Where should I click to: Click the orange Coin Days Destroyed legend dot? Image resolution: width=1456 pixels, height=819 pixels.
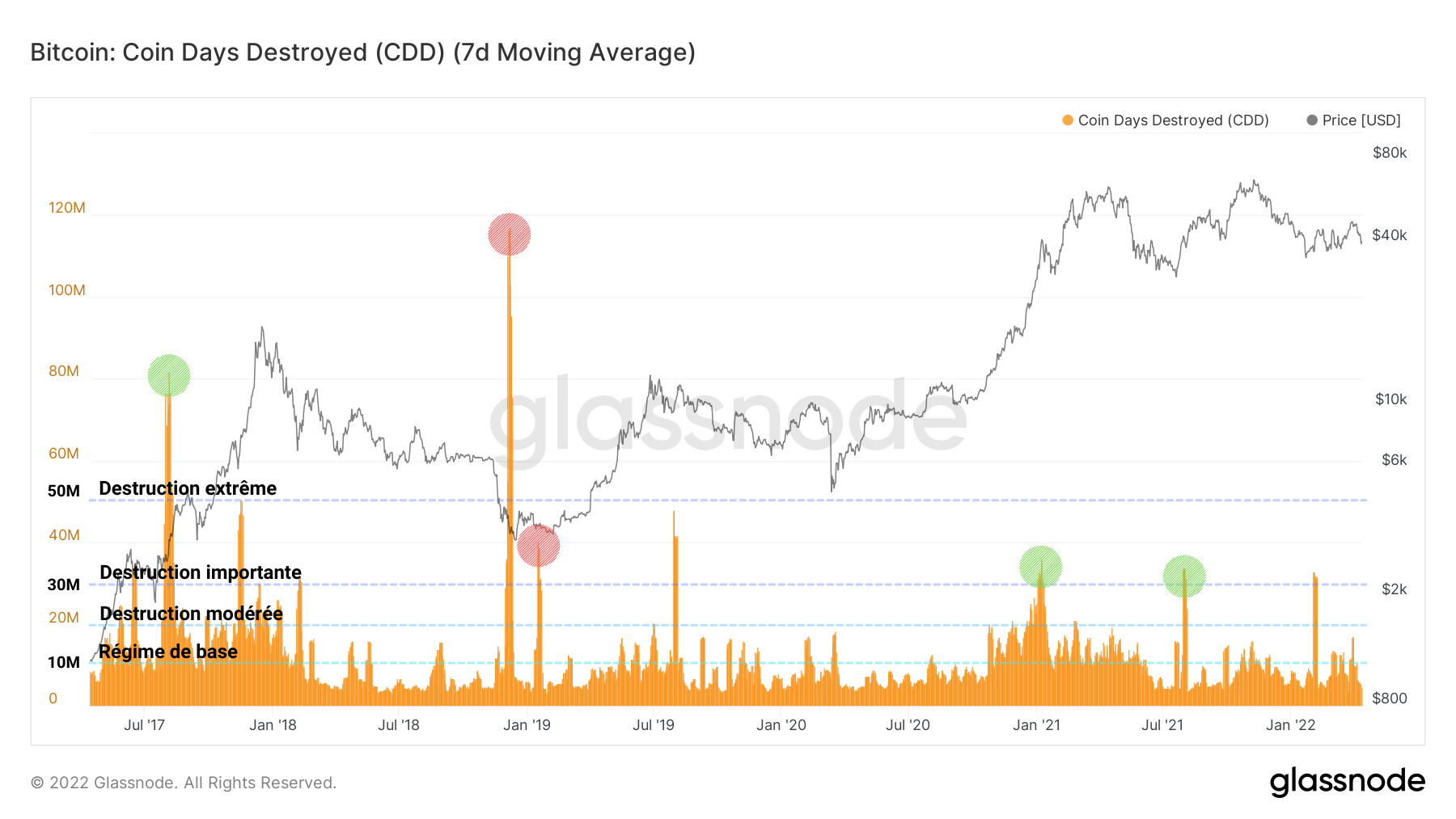click(x=1068, y=120)
